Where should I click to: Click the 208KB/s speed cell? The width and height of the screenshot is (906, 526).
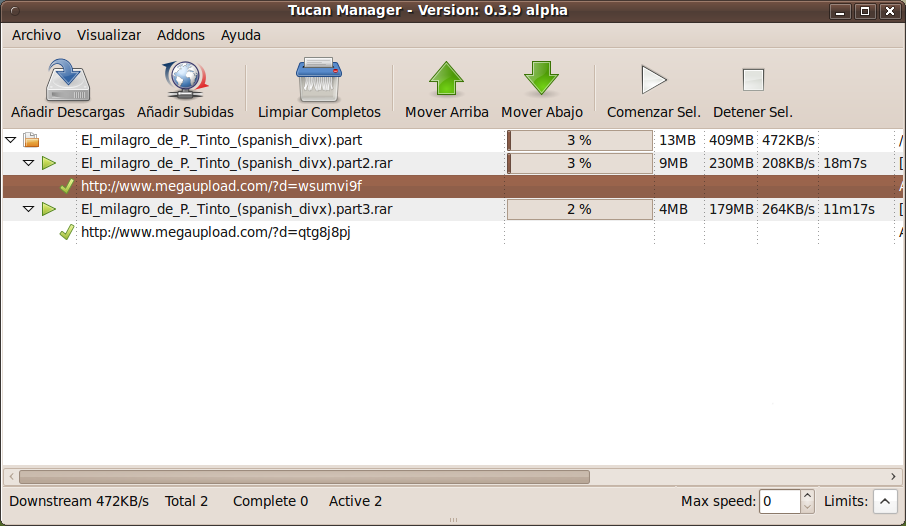tap(788, 163)
